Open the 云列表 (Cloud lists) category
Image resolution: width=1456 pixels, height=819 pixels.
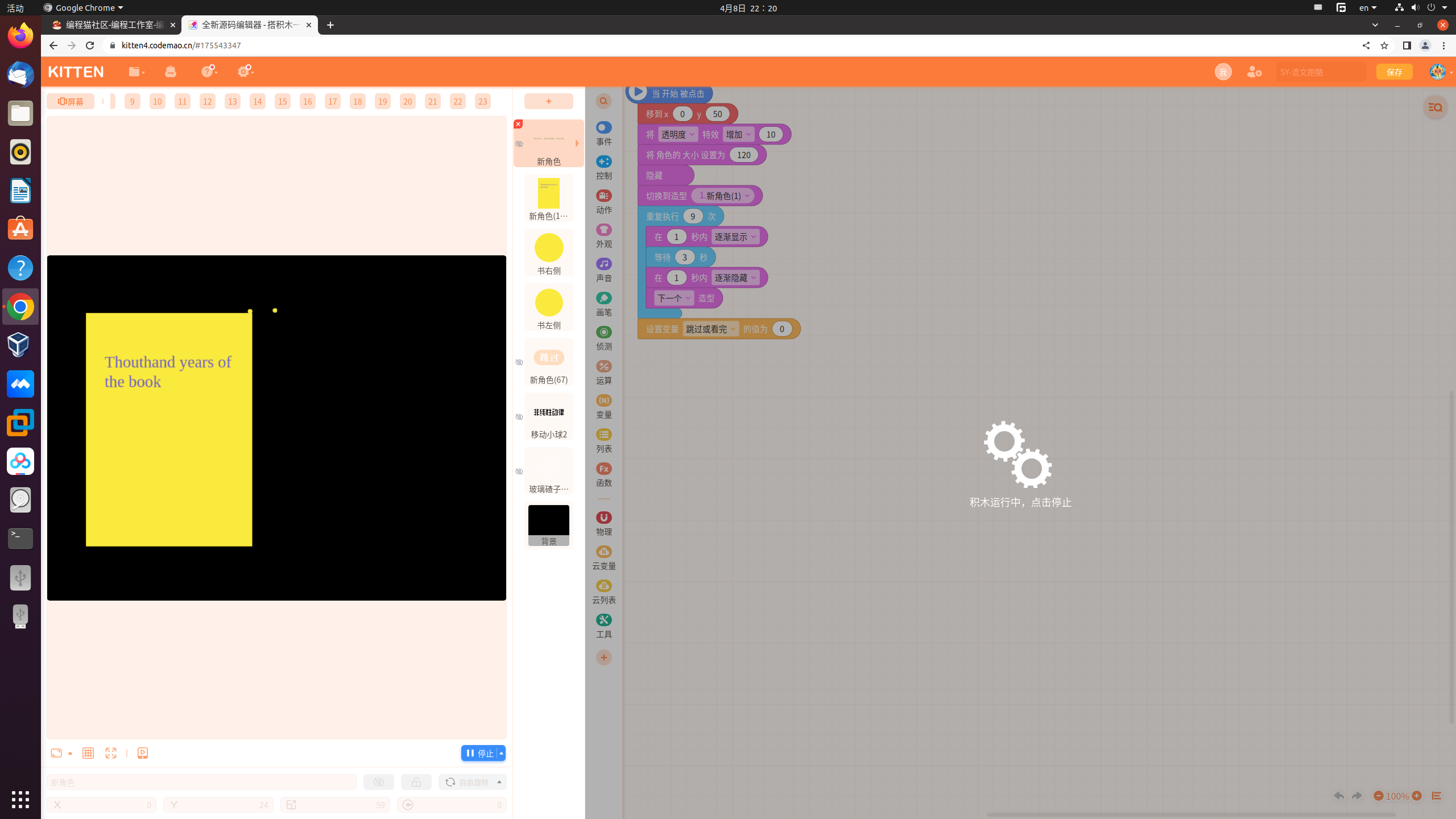[603, 592]
